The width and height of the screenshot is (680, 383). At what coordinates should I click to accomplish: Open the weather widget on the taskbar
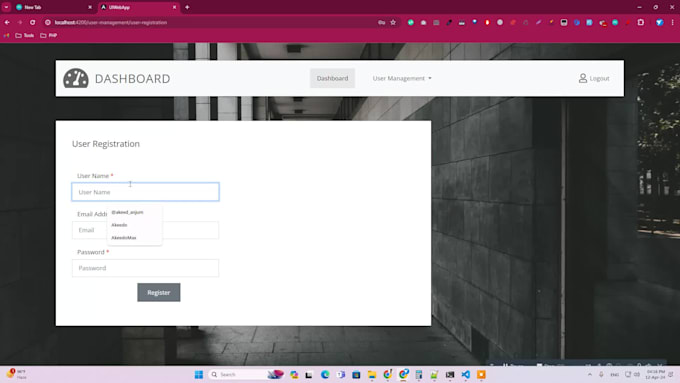pyautogui.click(x=16, y=374)
